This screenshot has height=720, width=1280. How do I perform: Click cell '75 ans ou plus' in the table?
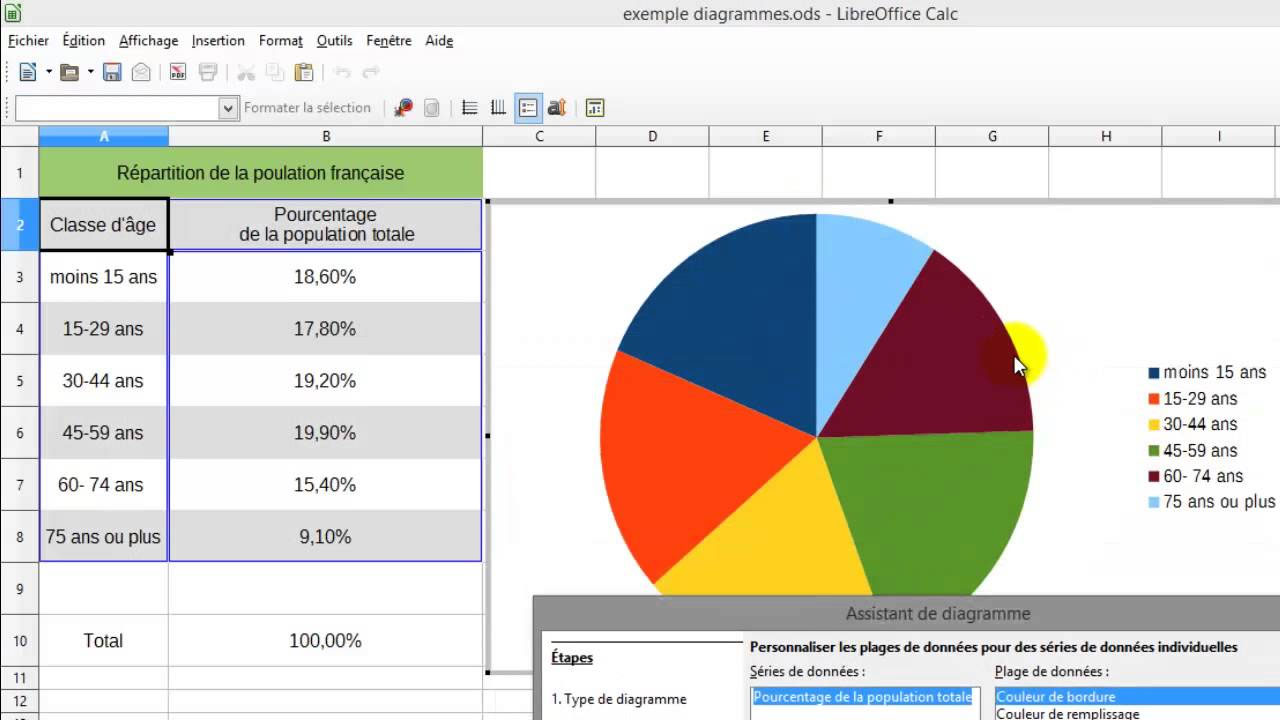[x=103, y=537]
